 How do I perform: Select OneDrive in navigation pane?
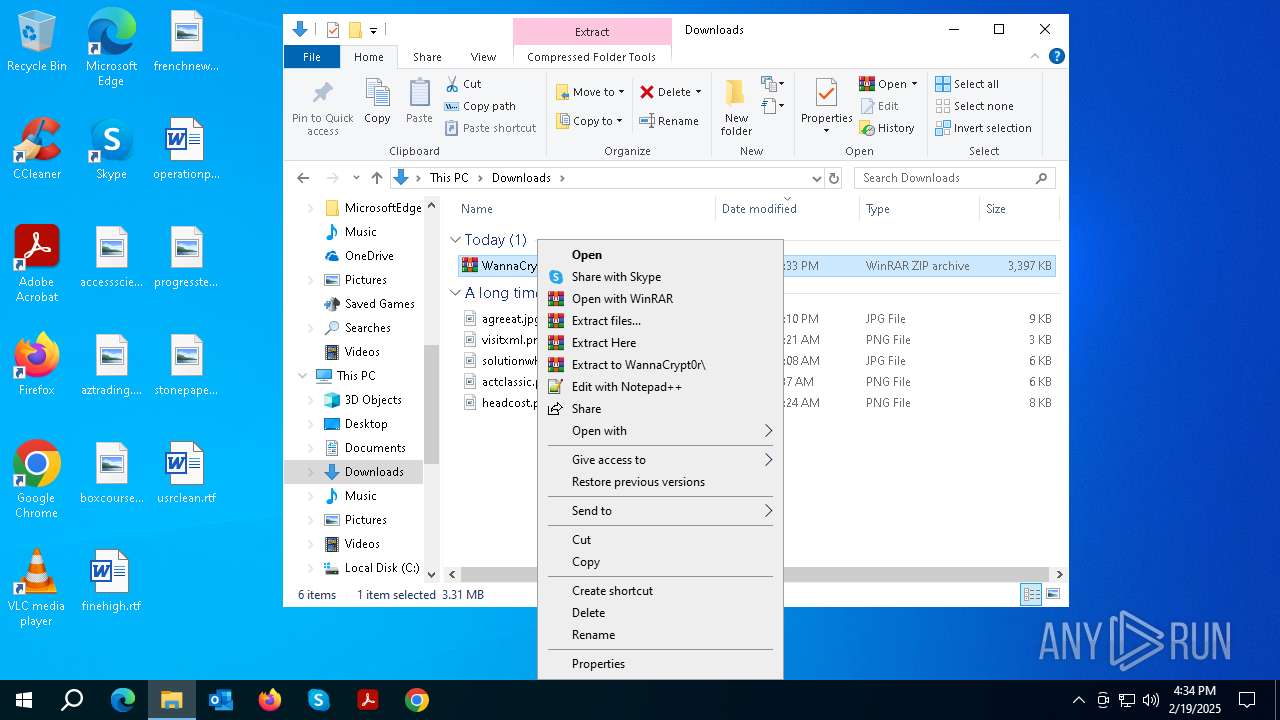point(369,256)
